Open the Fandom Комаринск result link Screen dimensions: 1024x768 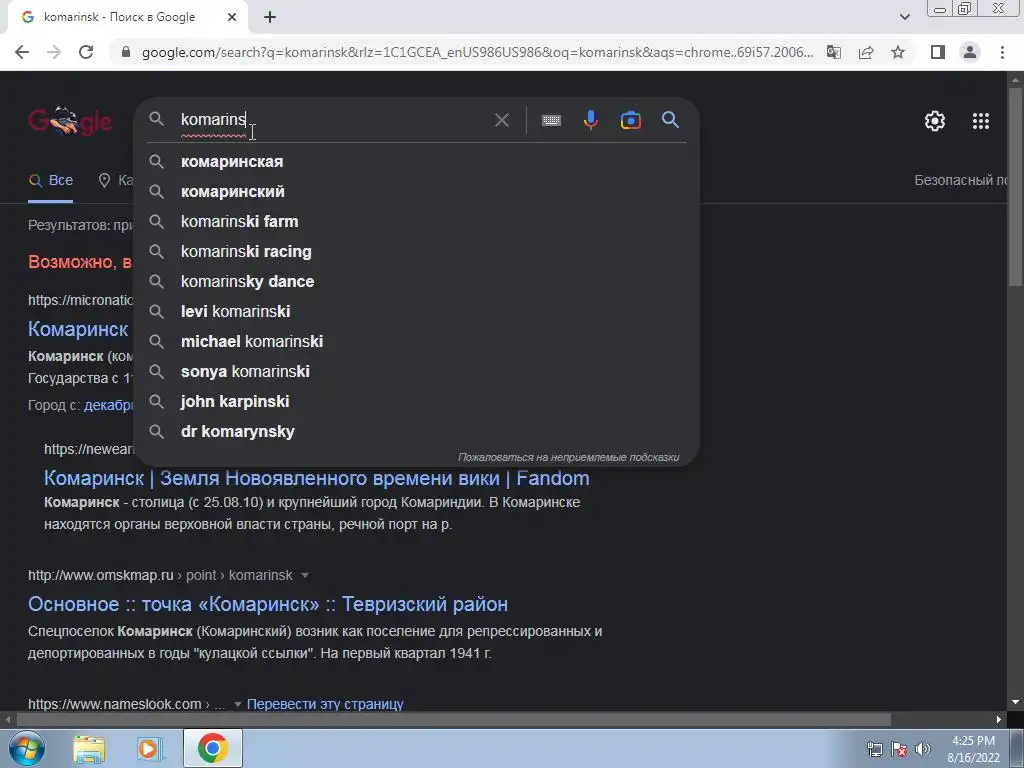(316, 478)
